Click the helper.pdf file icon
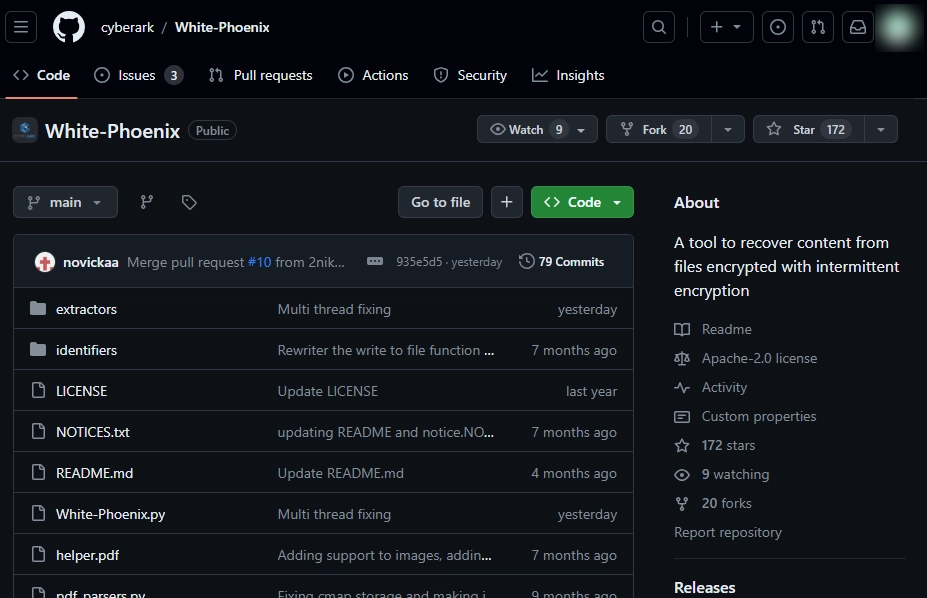This screenshot has width=927, height=598. (x=38, y=554)
